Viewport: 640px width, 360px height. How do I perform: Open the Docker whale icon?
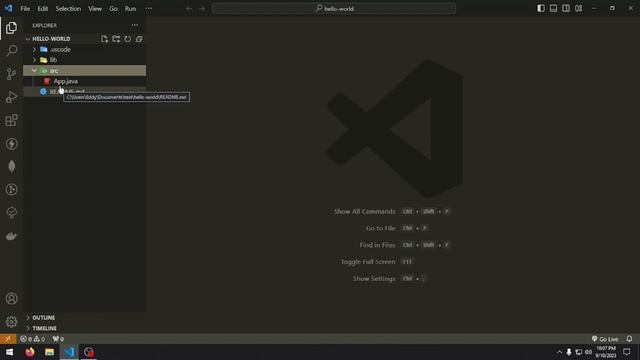click(11, 236)
